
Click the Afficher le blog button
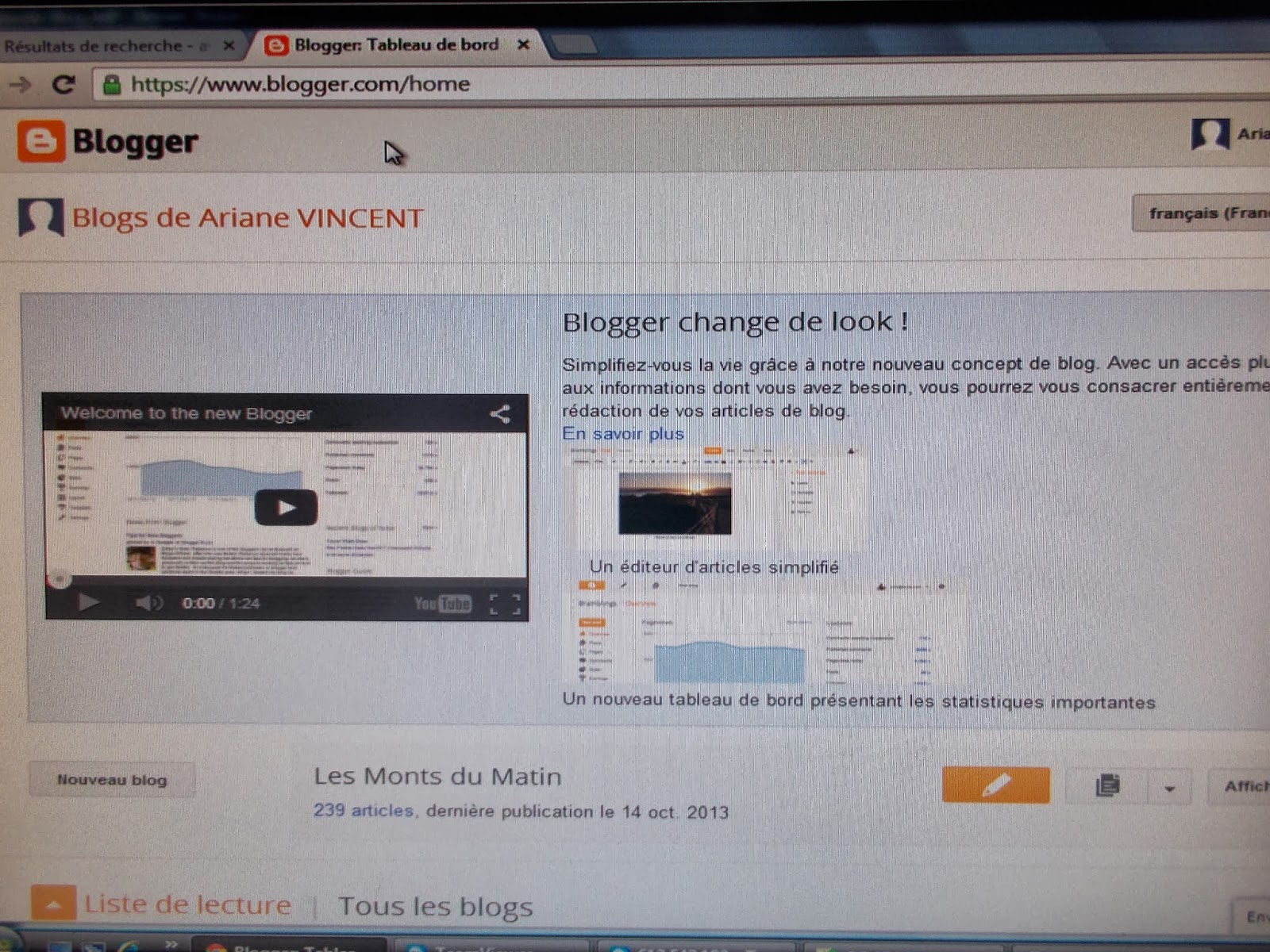[x=1240, y=787]
